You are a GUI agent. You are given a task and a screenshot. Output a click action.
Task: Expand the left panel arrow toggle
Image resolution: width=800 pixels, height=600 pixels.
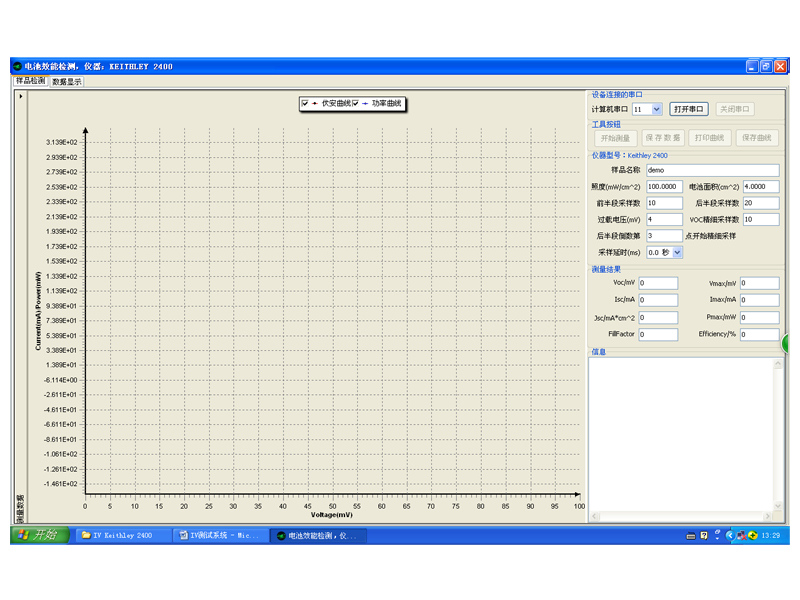[x=20, y=96]
